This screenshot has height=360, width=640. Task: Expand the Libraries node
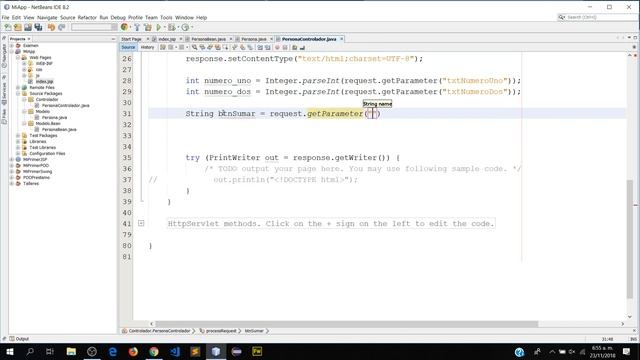tap(18, 141)
